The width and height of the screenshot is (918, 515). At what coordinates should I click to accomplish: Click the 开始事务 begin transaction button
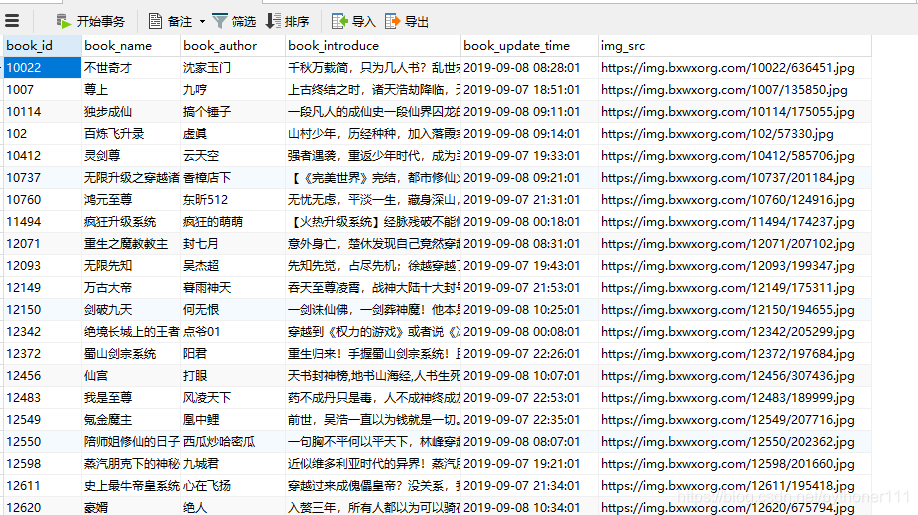91,22
